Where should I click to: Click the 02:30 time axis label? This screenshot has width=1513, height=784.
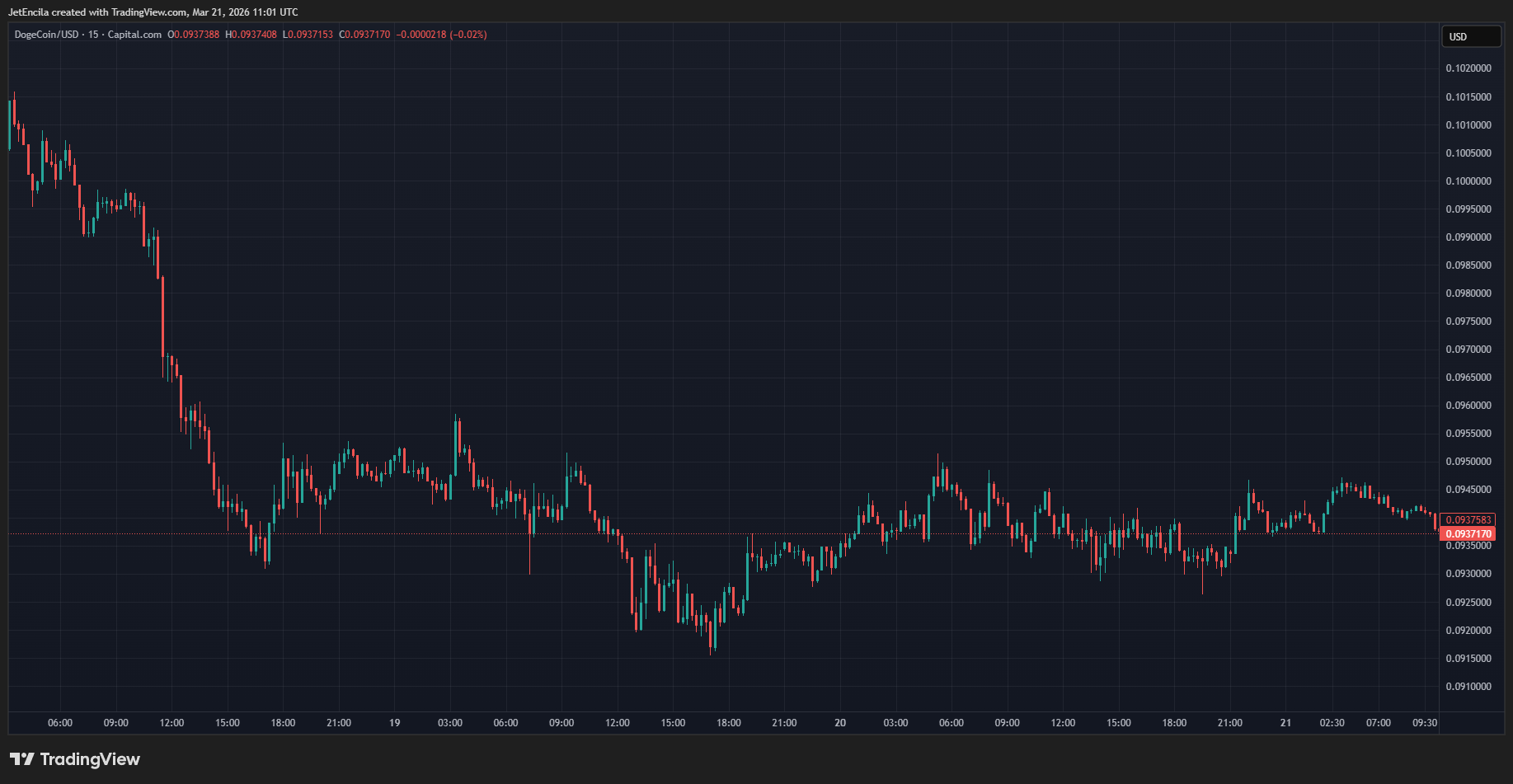point(1332,723)
